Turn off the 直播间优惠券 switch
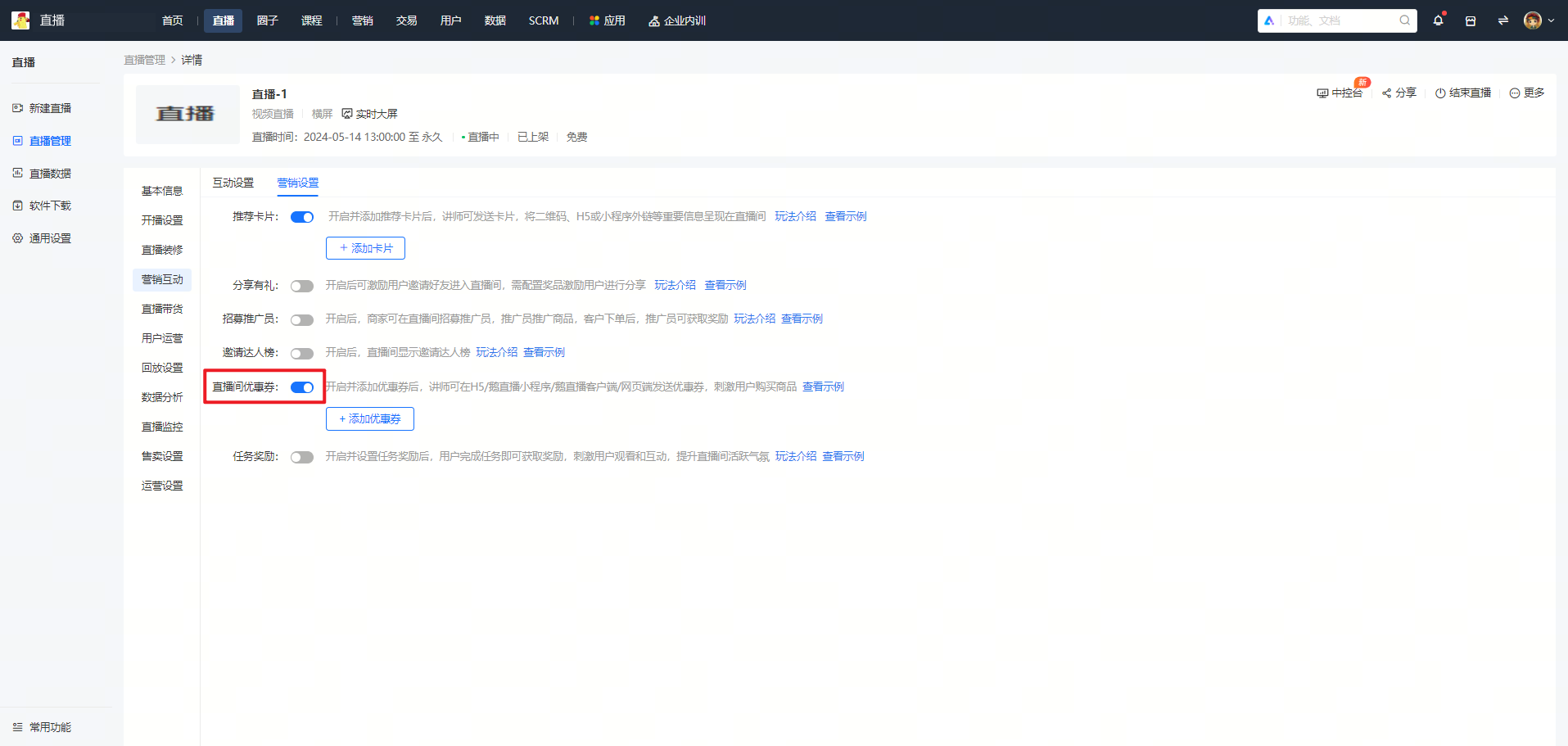 click(x=302, y=387)
